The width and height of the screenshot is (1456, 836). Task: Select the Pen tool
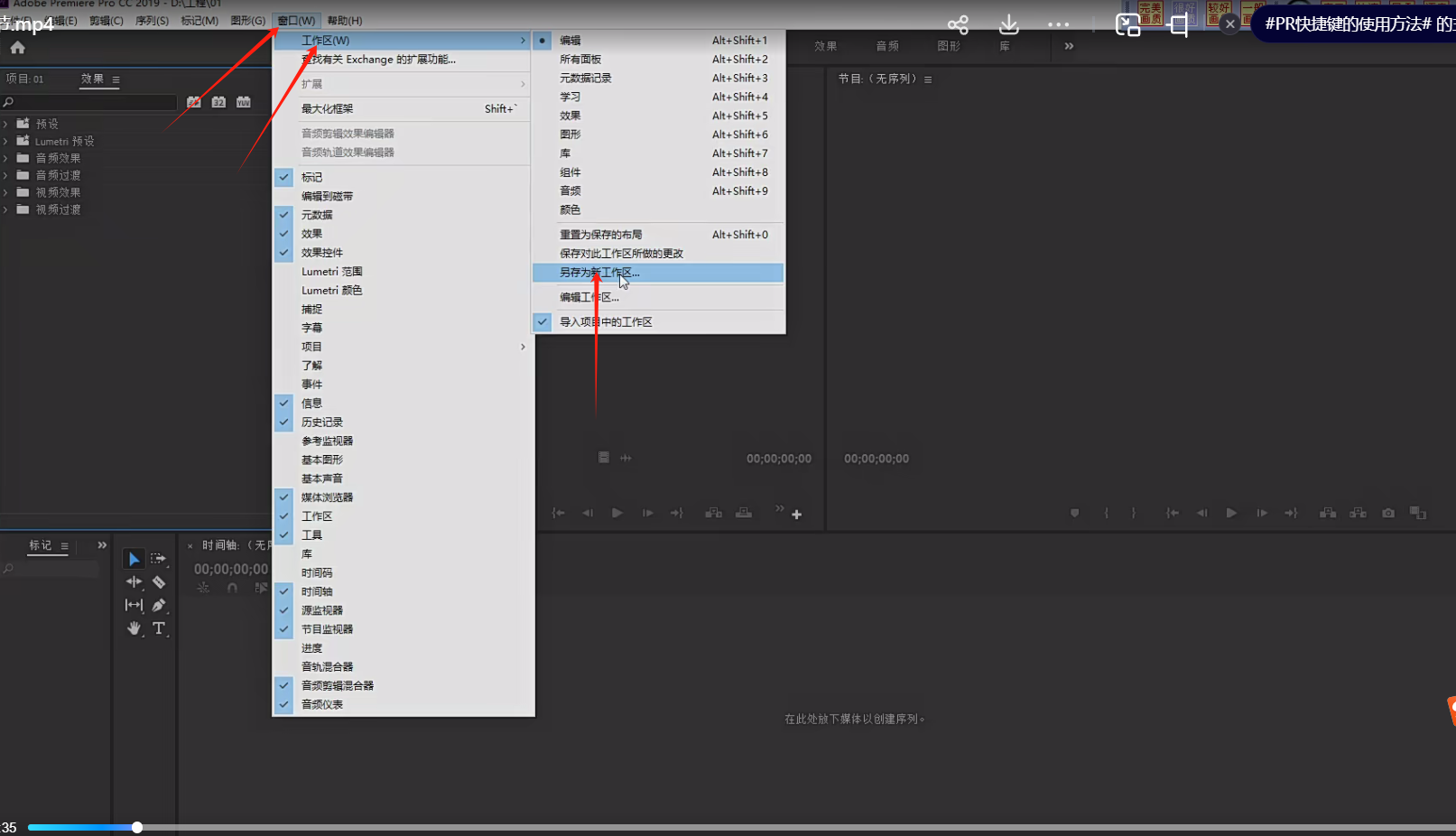(159, 605)
